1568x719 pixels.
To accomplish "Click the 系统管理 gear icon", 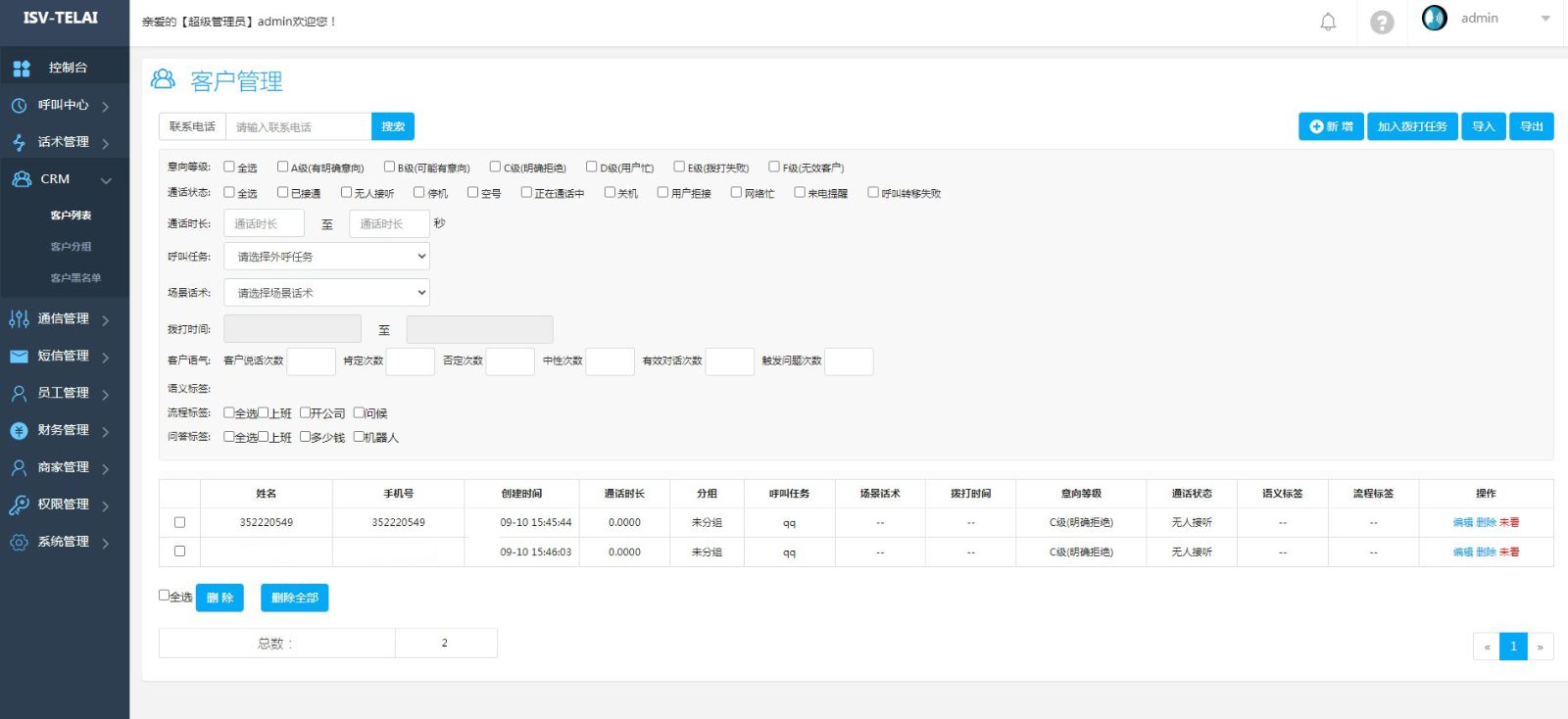I will [x=19, y=542].
